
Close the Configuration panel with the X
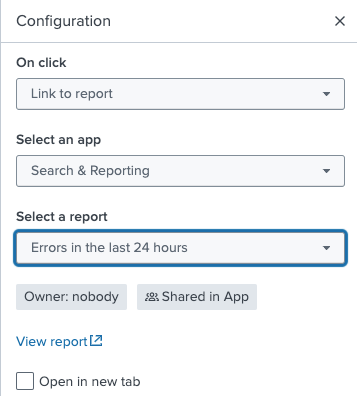[x=340, y=21]
